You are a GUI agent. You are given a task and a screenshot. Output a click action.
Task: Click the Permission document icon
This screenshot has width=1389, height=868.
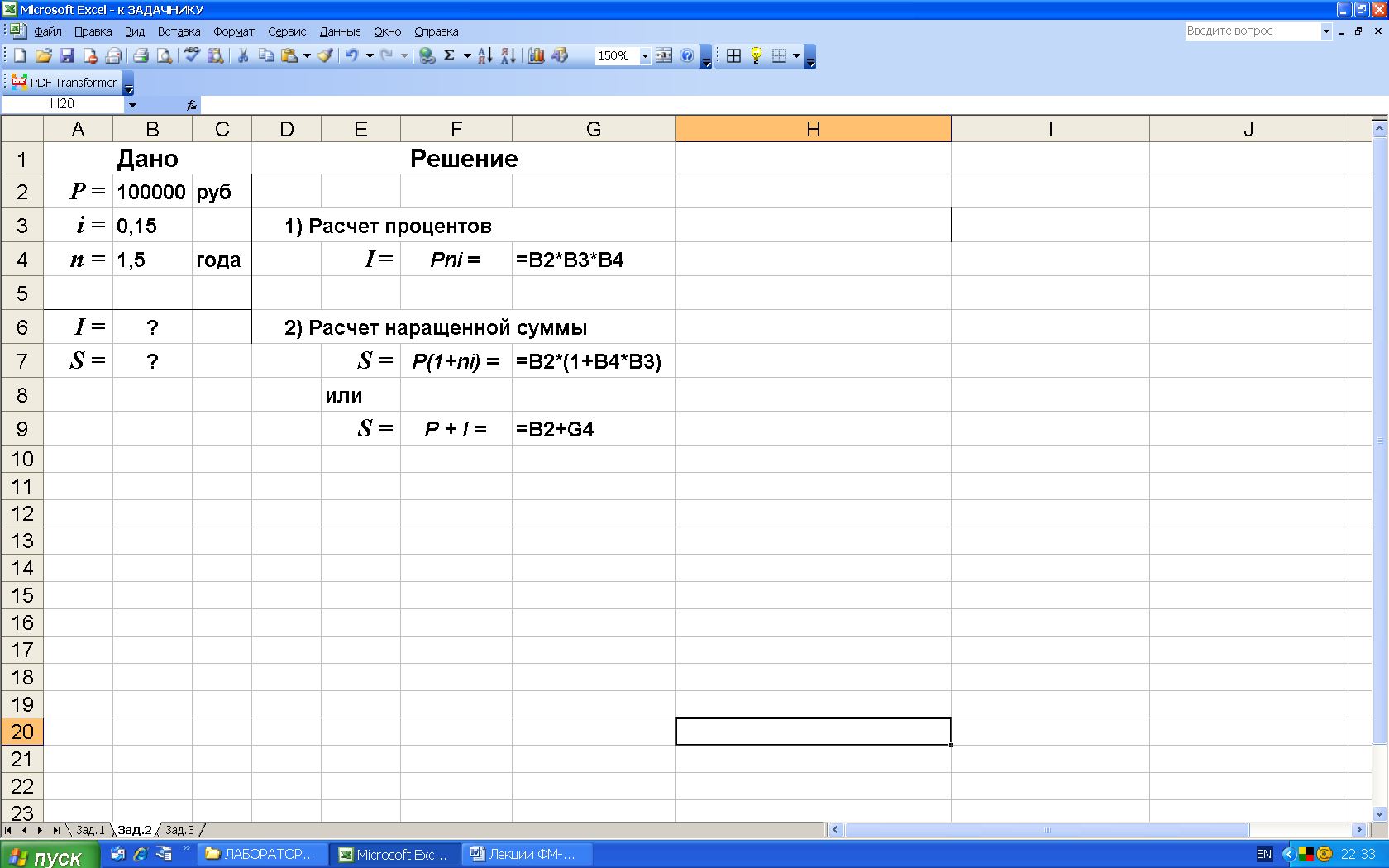(x=90, y=55)
